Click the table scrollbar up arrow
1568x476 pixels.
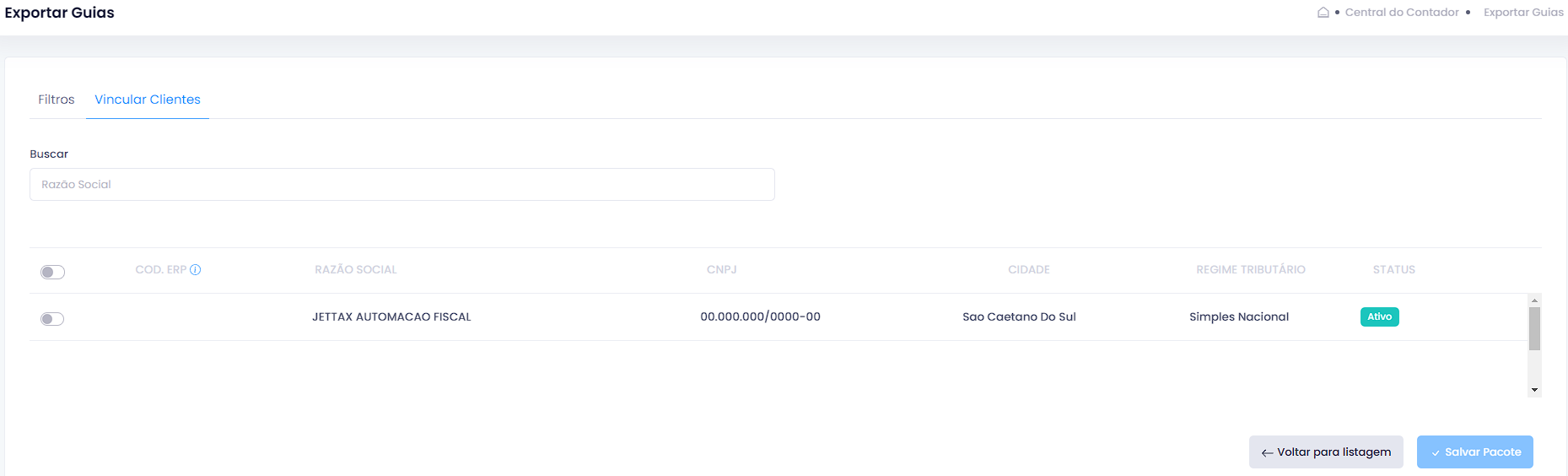pyautogui.click(x=1535, y=300)
